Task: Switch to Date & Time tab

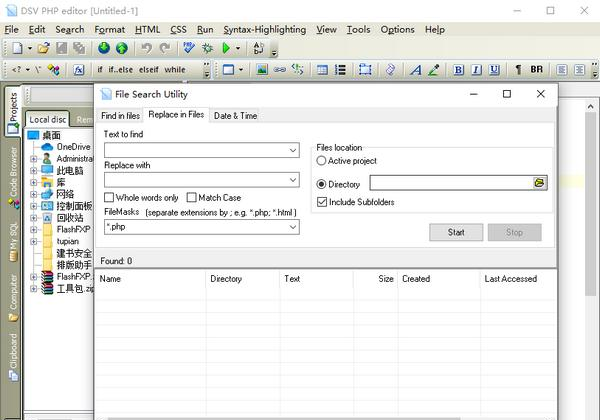Action: coord(235,116)
